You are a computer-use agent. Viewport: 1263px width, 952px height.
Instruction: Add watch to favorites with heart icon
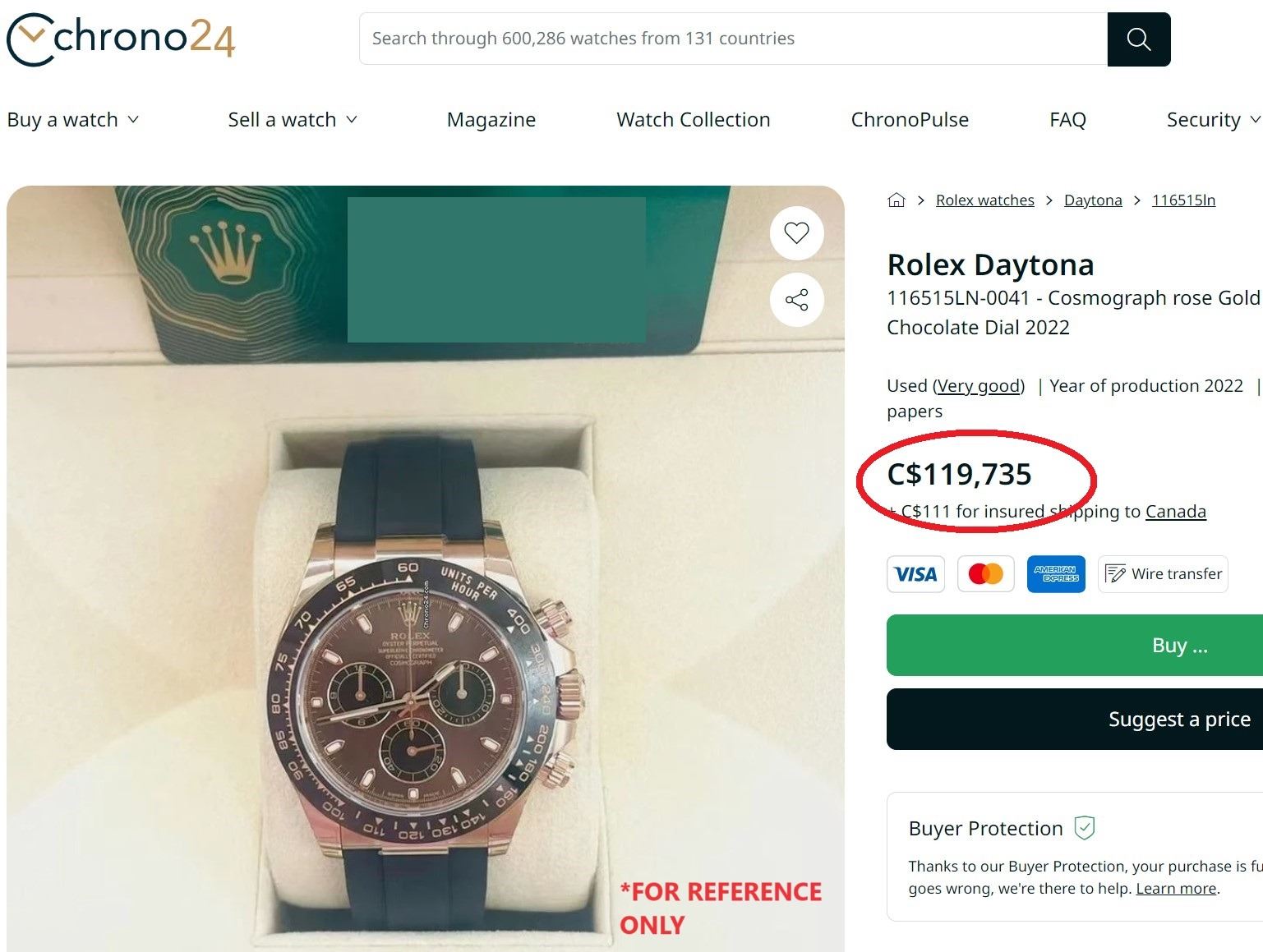(x=796, y=233)
